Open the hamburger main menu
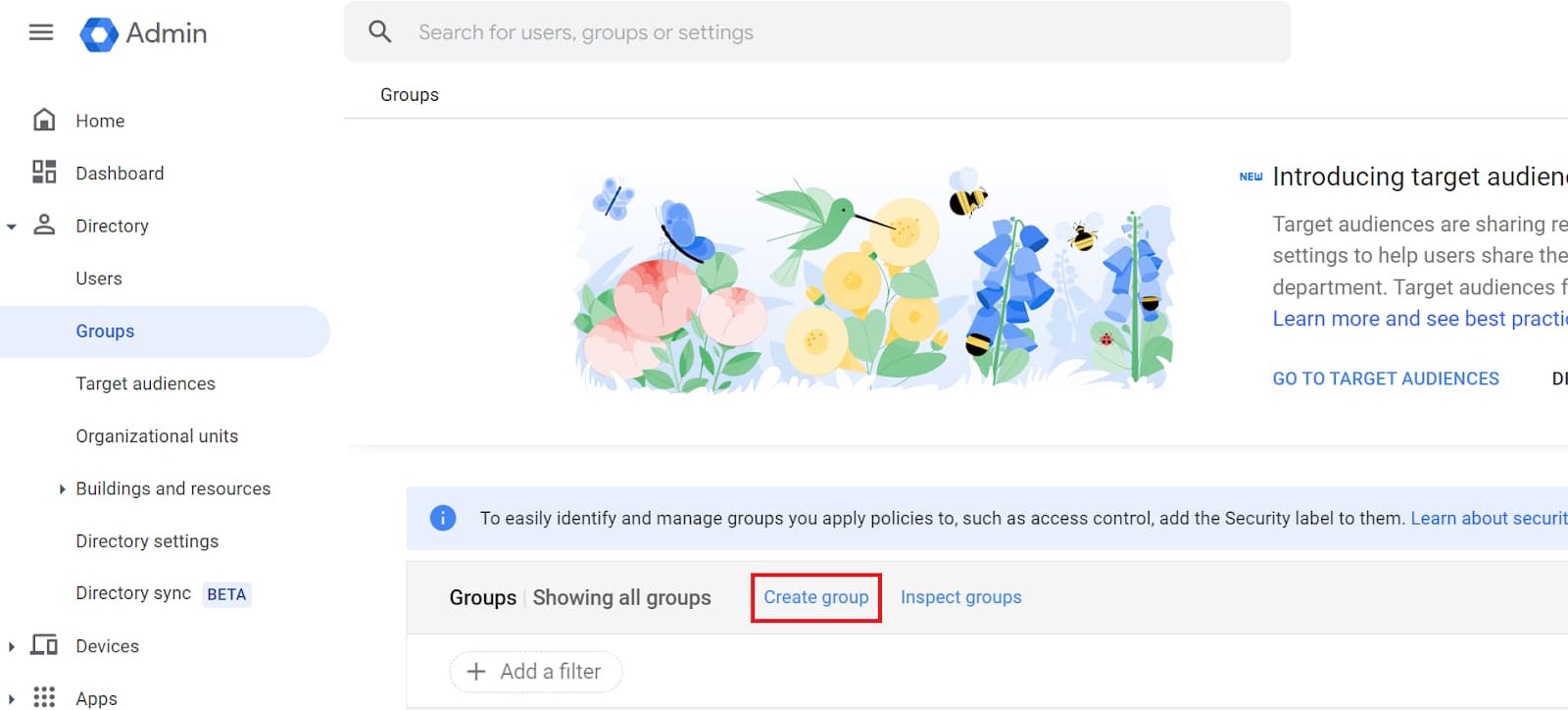 pos(41,32)
